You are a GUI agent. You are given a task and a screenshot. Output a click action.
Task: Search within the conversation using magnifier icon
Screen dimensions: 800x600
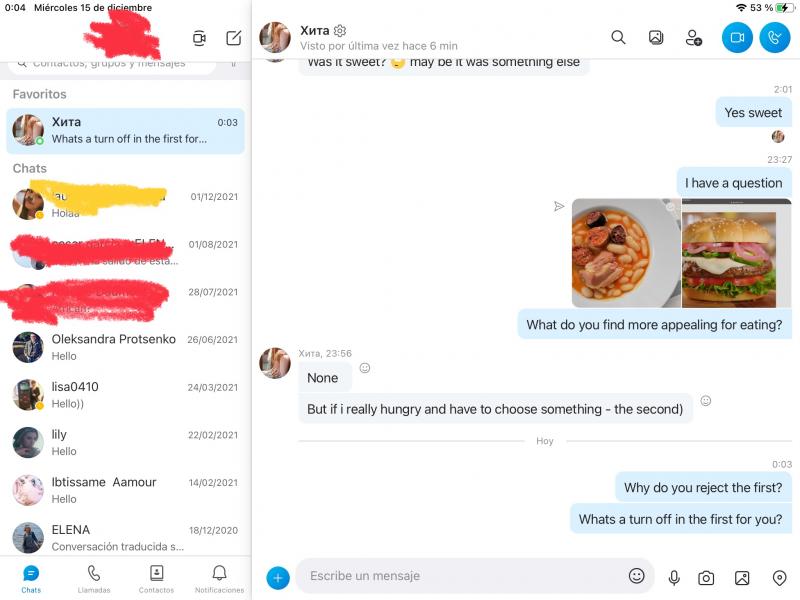(x=618, y=37)
